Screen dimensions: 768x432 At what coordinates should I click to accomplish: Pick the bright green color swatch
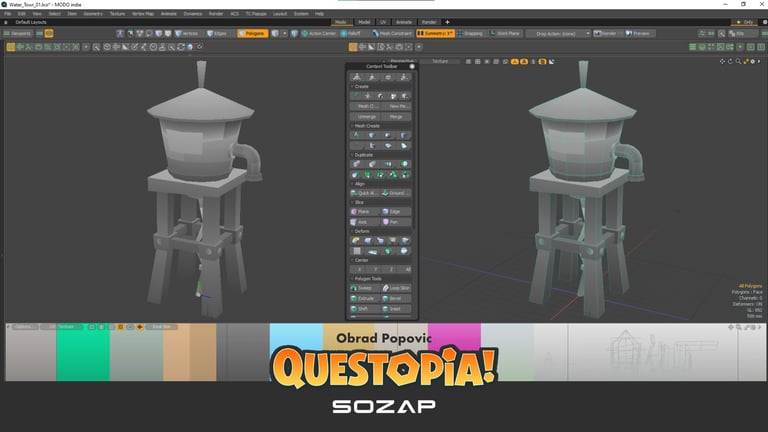tap(83, 353)
